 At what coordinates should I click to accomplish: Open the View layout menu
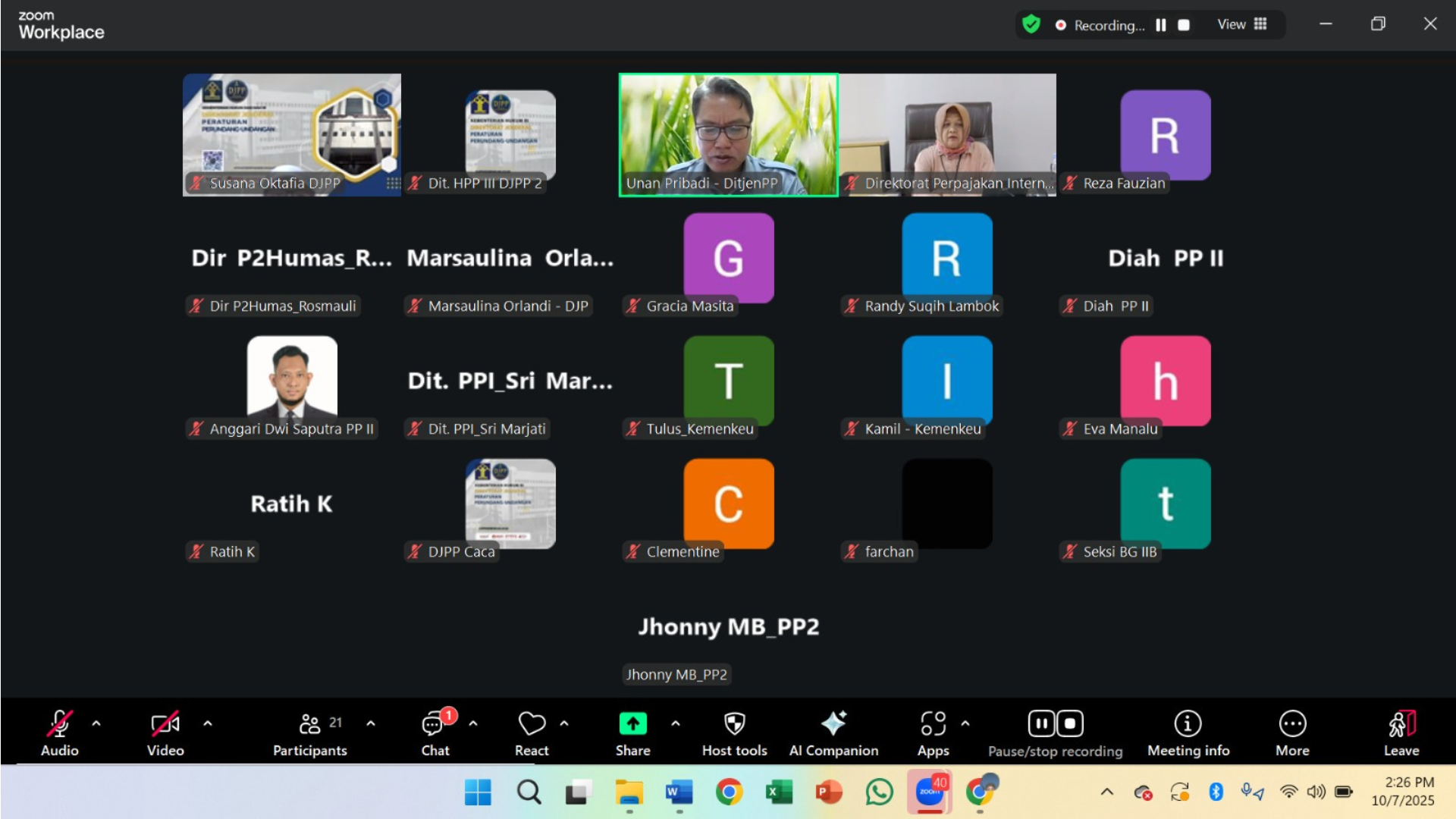coord(1242,25)
